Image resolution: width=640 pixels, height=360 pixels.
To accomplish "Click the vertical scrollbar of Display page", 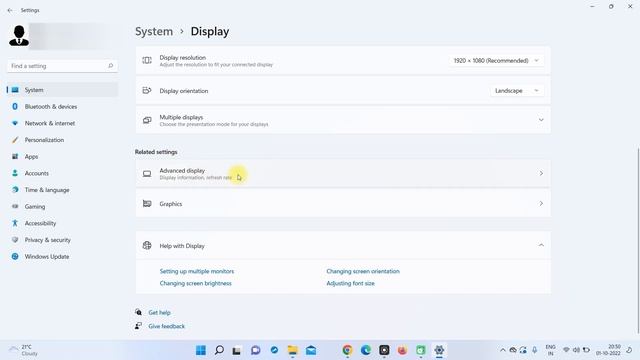I will (x=638, y=241).
